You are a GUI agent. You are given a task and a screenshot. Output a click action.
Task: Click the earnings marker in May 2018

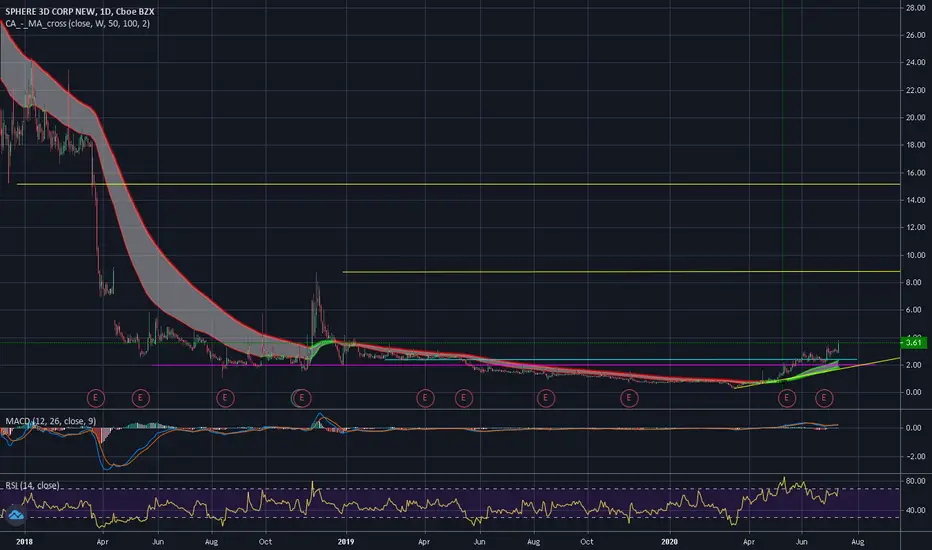point(140,398)
